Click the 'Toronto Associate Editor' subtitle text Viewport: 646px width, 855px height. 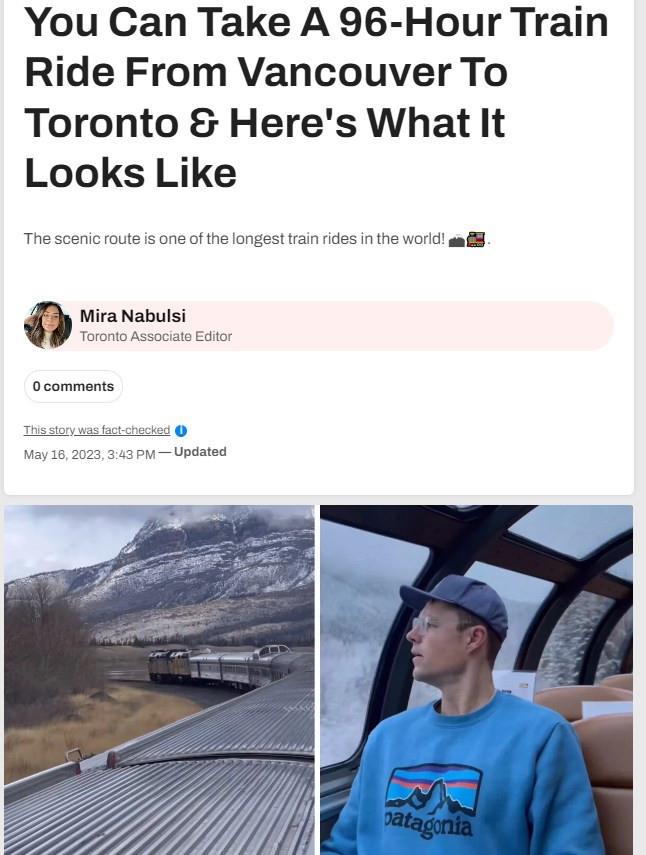coord(156,337)
